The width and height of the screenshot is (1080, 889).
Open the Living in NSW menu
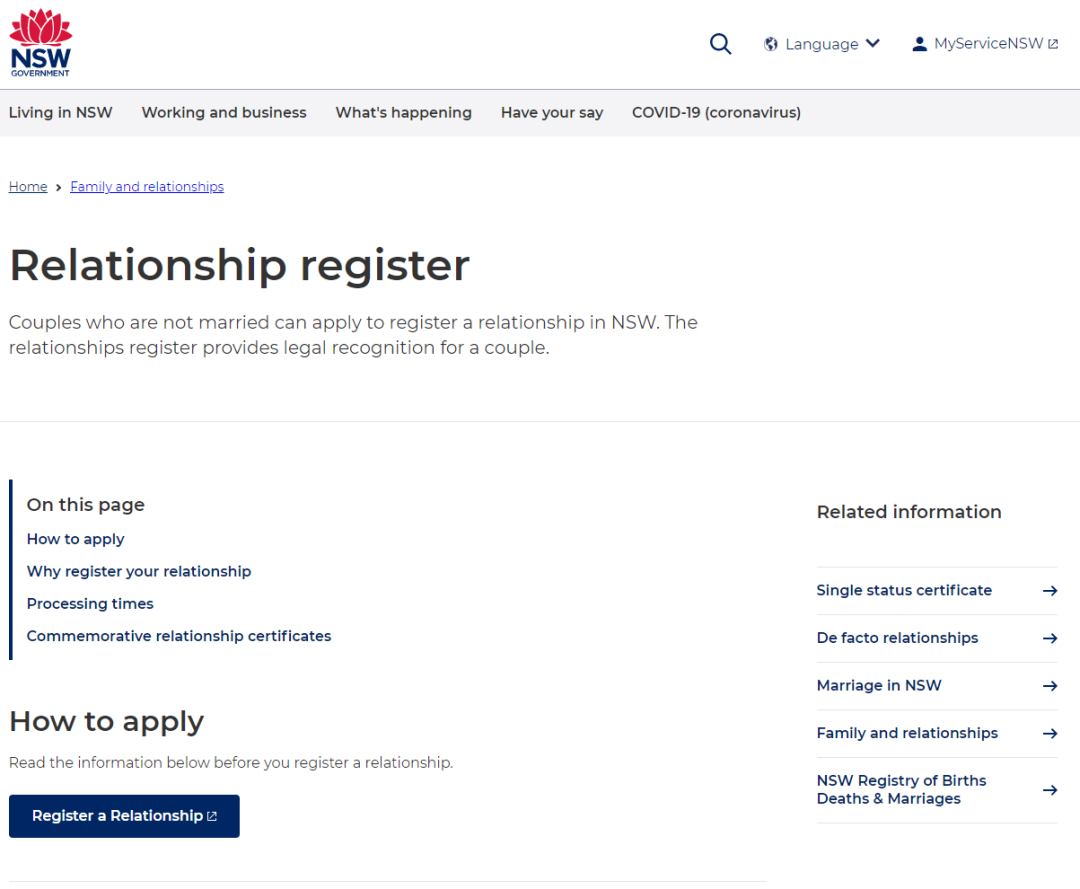[x=61, y=112]
